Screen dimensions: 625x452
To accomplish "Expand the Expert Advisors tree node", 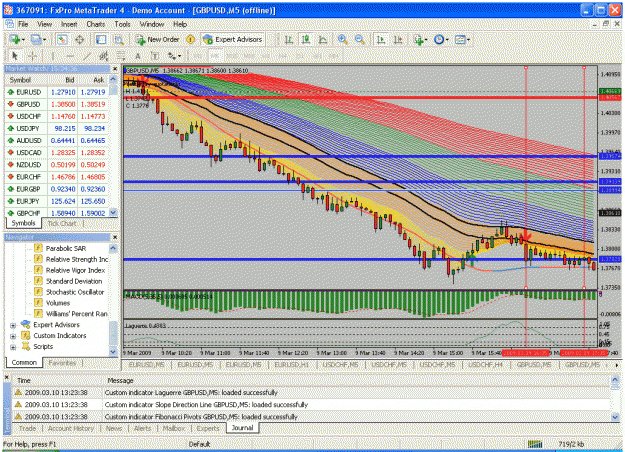I will point(13,325).
